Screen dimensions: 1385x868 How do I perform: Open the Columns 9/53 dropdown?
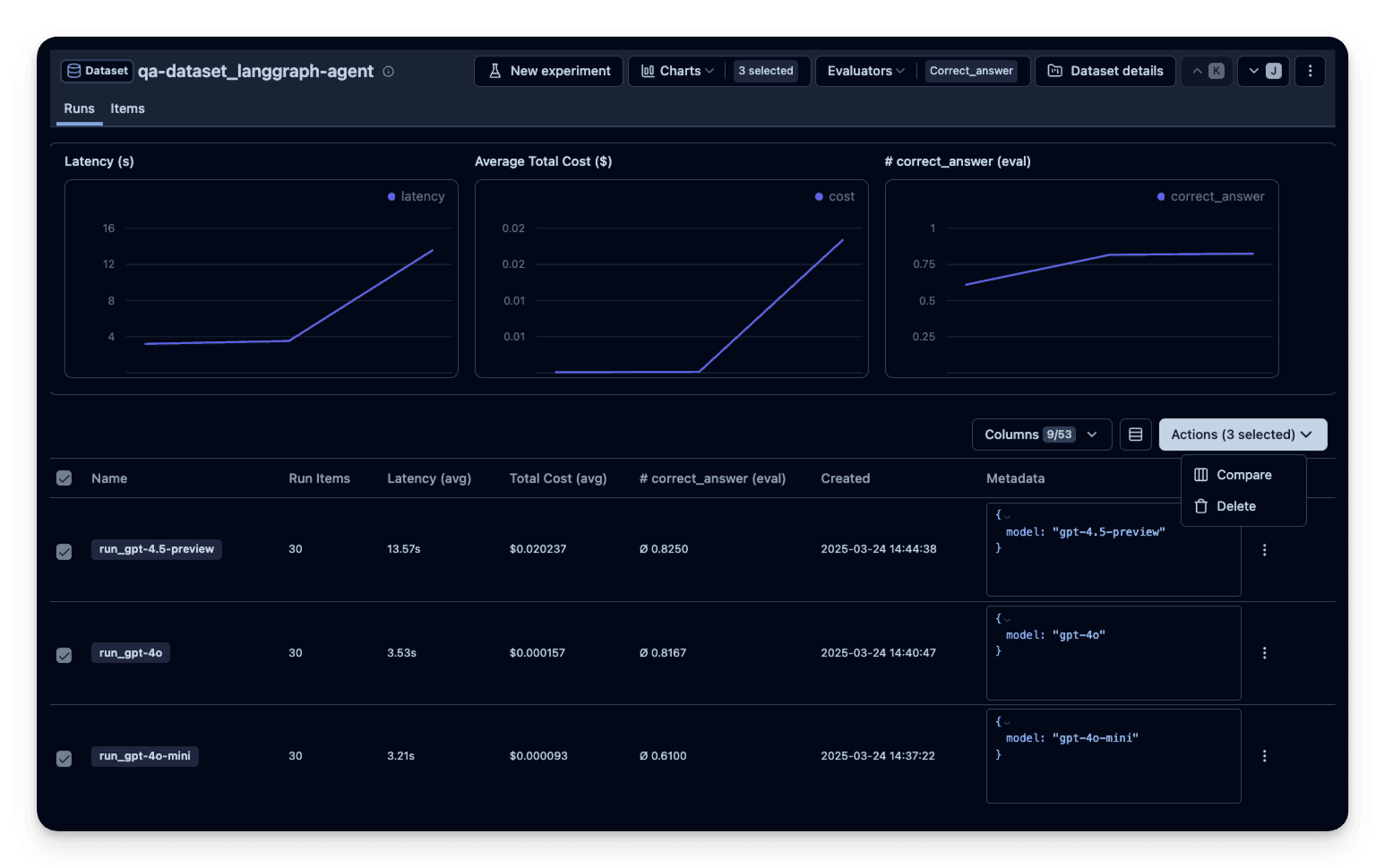coord(1041,434)
